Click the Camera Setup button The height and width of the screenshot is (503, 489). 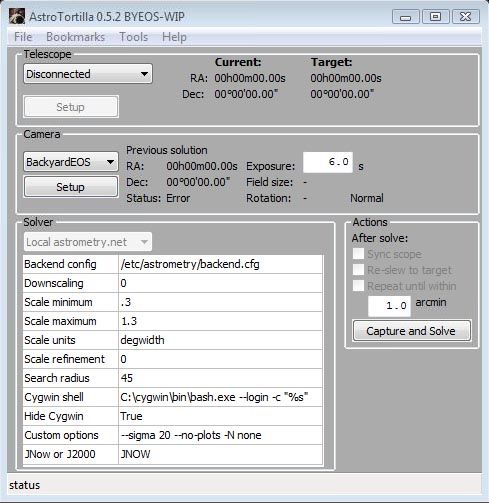pyautogui.click(x=71, y=187)
